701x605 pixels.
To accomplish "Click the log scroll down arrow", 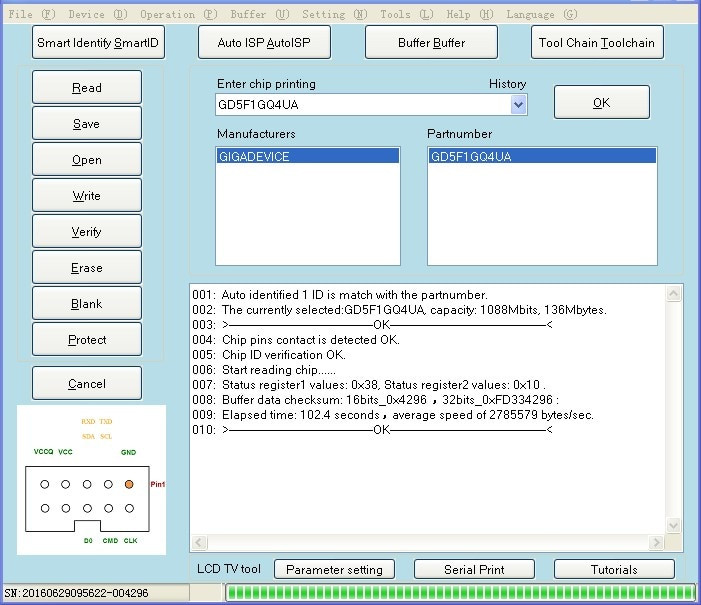I will click(673, 525).
